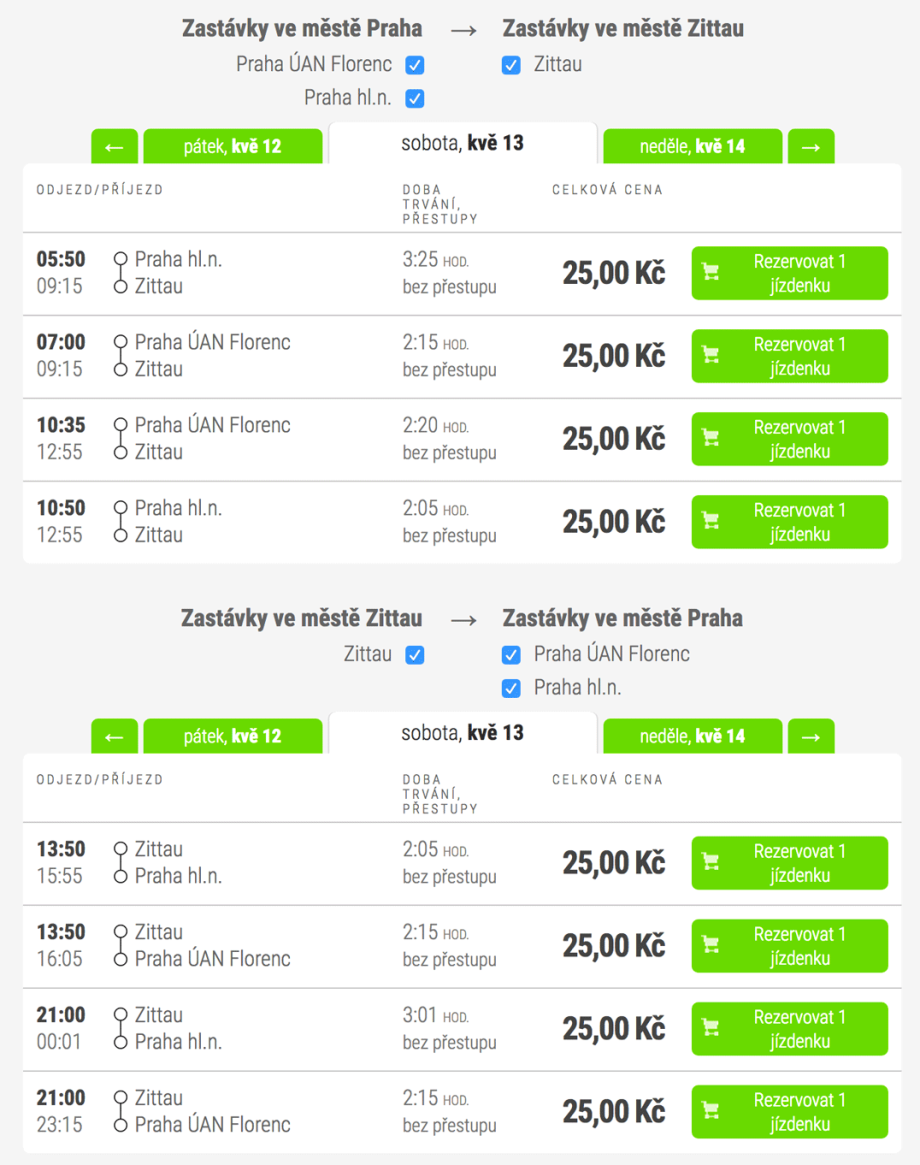920x1165 pixels.
Task: Click cart icon for 05:50 Praha hl.n. departure
Action: pos(711,273)
